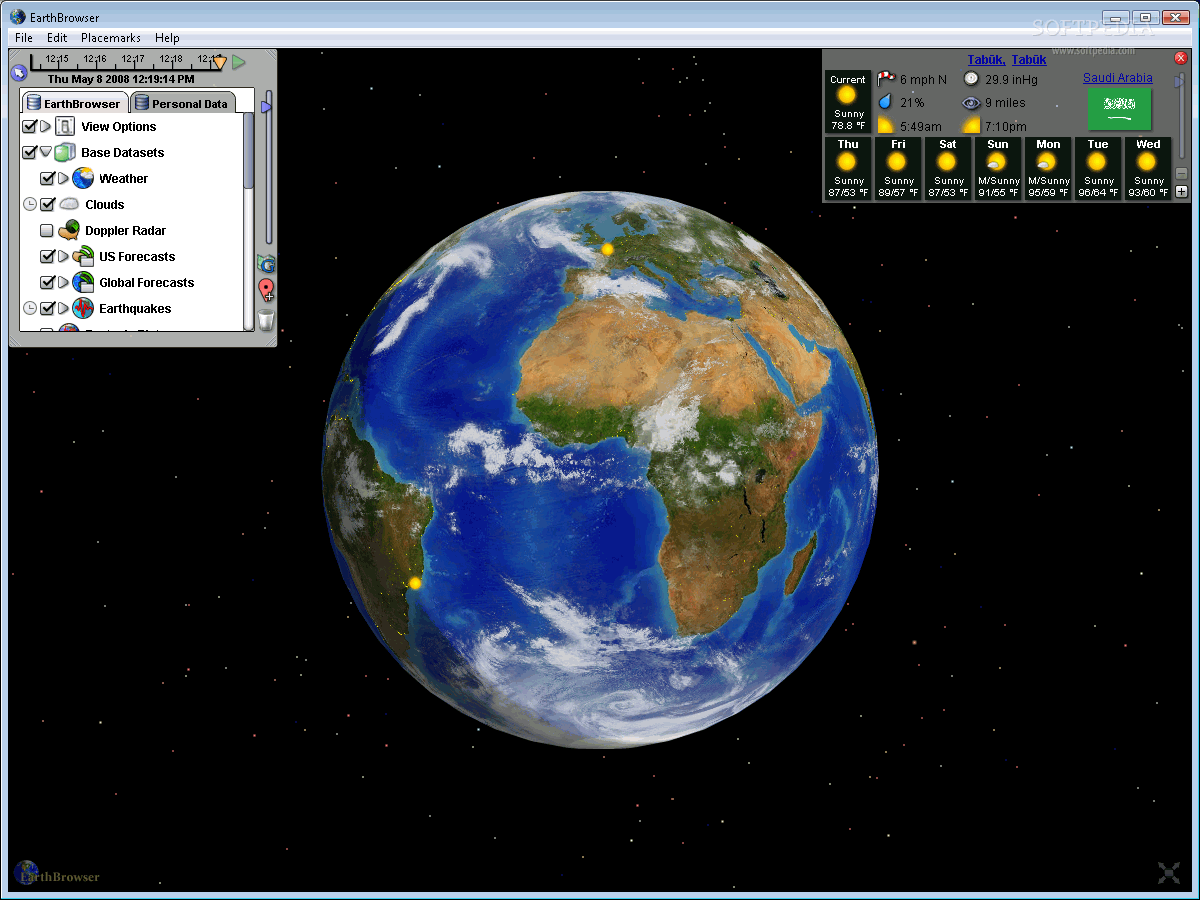Click the clock icon beside Clouds
The width and height of the screenshot is (1200, 900).
tap(30, 204)
